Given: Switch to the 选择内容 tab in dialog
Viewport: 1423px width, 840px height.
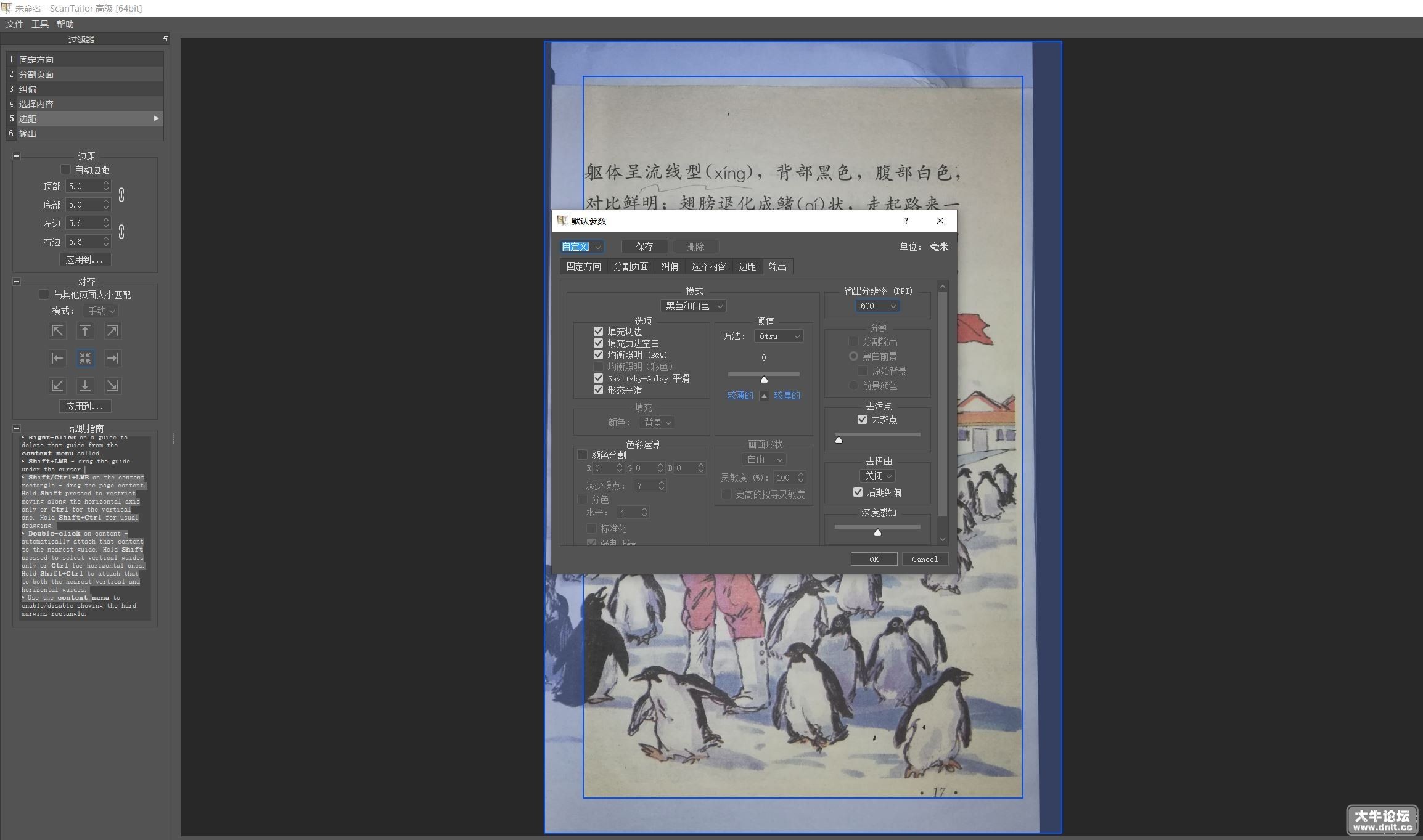Looking at the screenshot, I should pos(708,266).
